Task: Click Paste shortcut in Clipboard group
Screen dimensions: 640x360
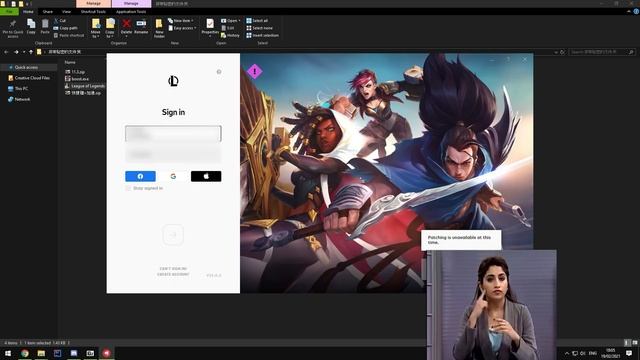Action: point(69,36)
